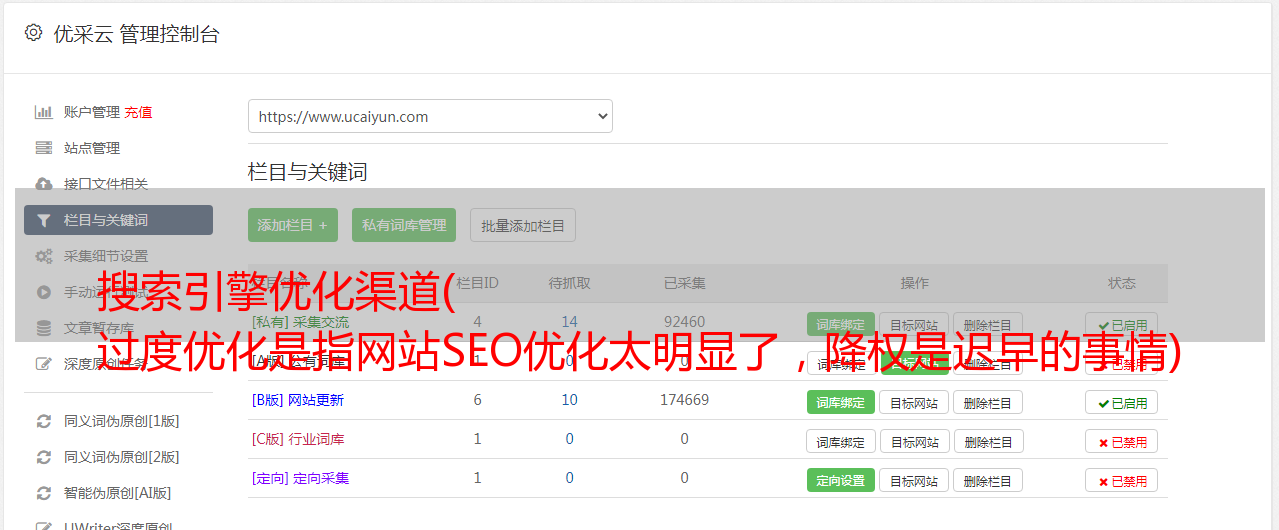
Task: Click the collected count 174669
Action: 684,400
